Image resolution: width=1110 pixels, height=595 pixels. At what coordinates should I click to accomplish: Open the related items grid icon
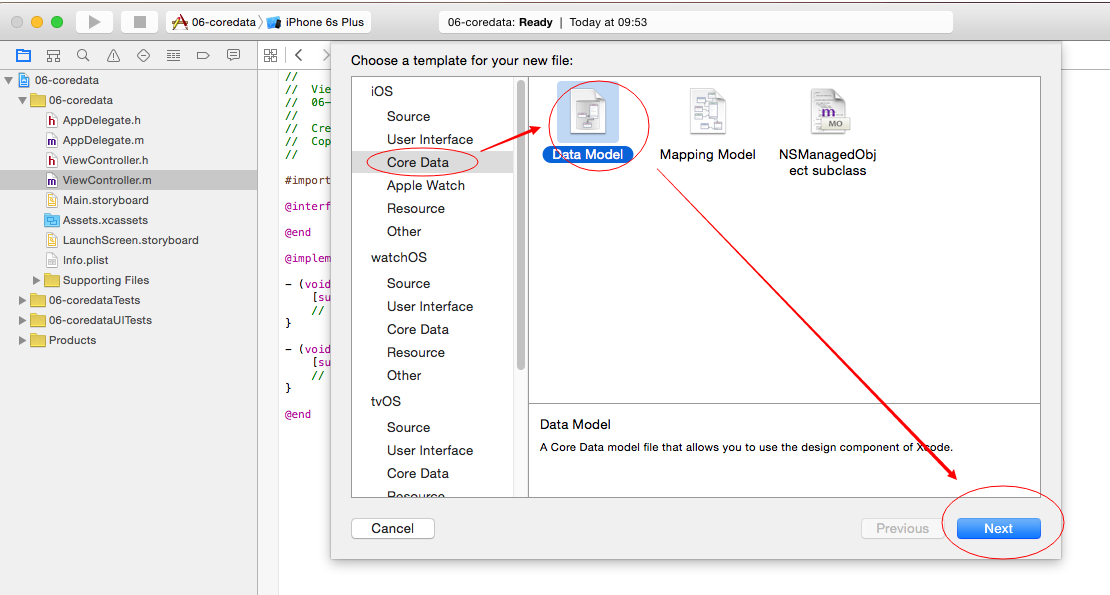[270, 55]
